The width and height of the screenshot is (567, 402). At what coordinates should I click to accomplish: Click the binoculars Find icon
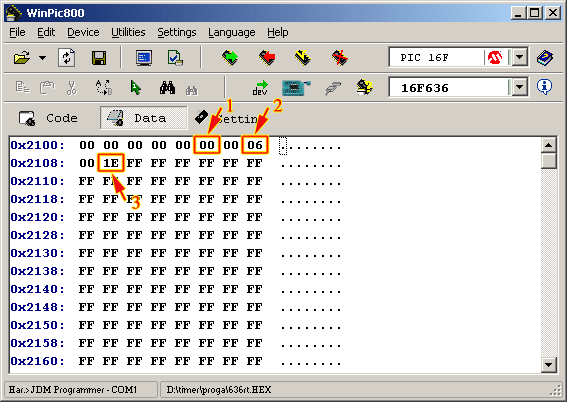[167, 87]
